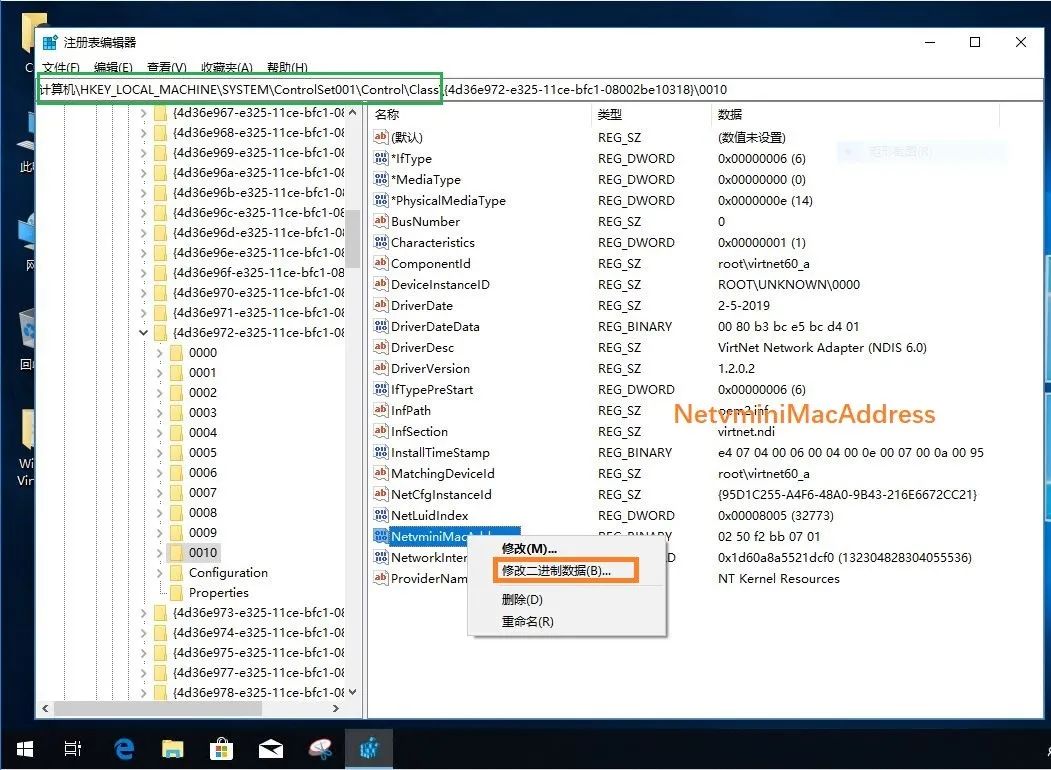Click the tree scroll-up arrow
Viewport: 1051px width, 770px height.
pyautogui.click(x=353, y=113)
